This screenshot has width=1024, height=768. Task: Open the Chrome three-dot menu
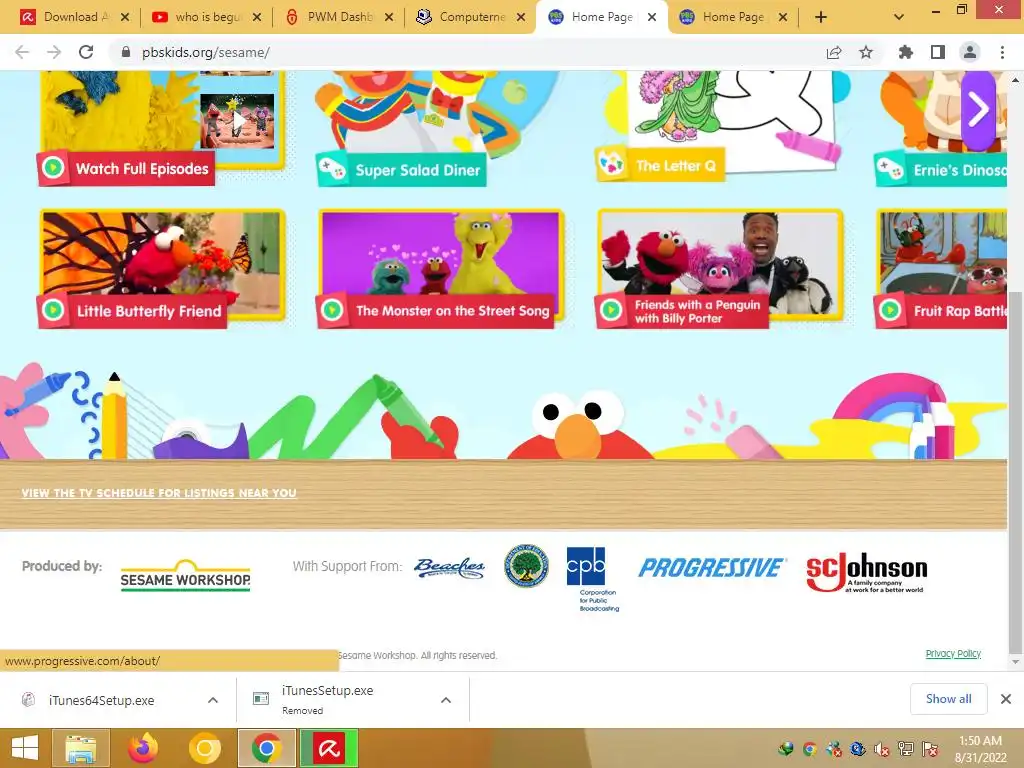(x=1002, y=52)
